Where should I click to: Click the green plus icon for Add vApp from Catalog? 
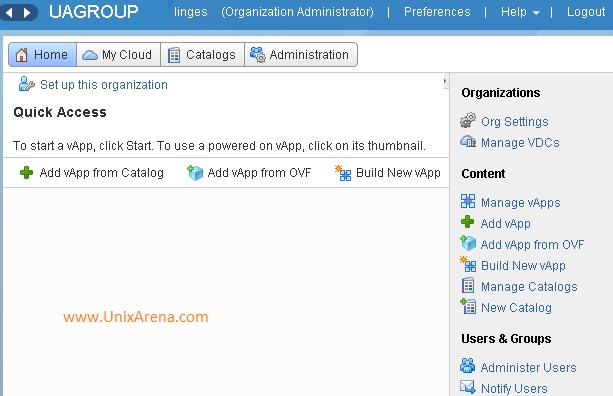(x=27, y=172)
